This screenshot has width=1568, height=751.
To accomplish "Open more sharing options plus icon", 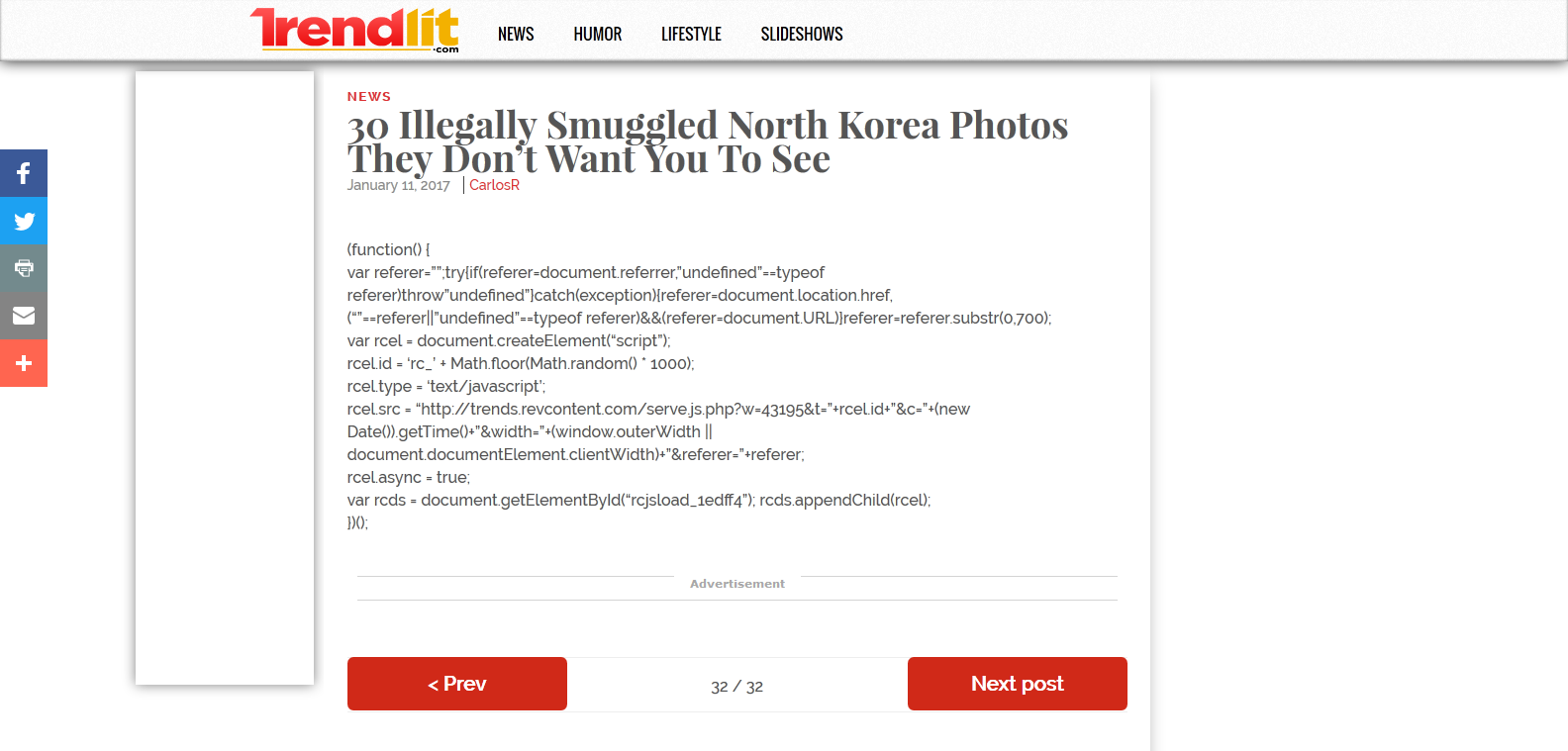I will coord(24,363).
